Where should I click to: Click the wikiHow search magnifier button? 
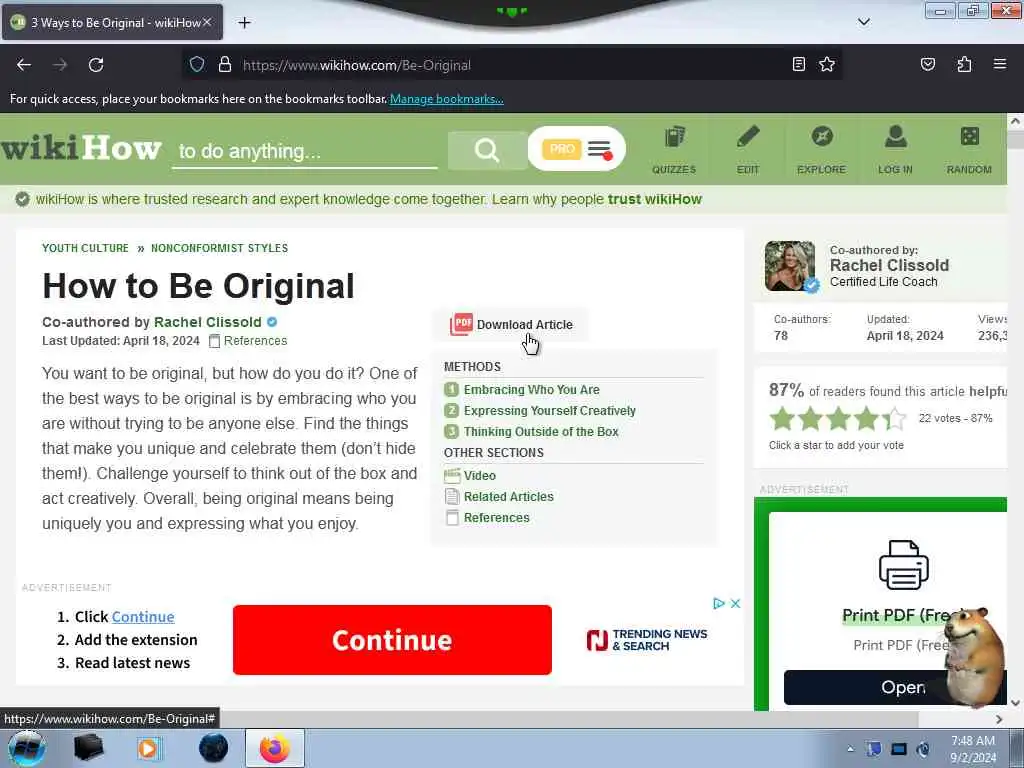[487, 150]
